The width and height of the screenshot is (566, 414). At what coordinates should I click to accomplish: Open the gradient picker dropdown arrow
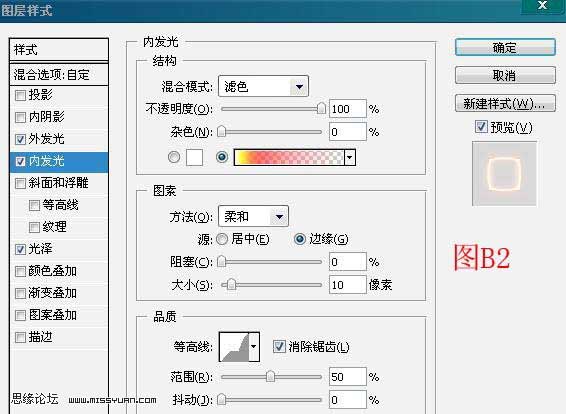(x=350, y=158)
